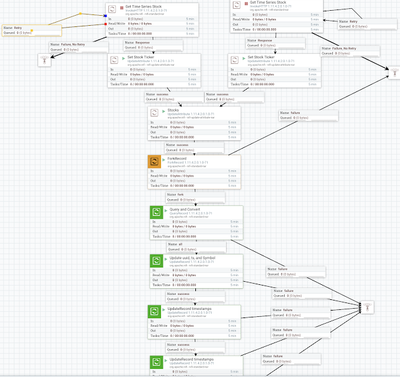
Task: Select the 'all' connection under Query and Convert
Action: click(197, 247)
